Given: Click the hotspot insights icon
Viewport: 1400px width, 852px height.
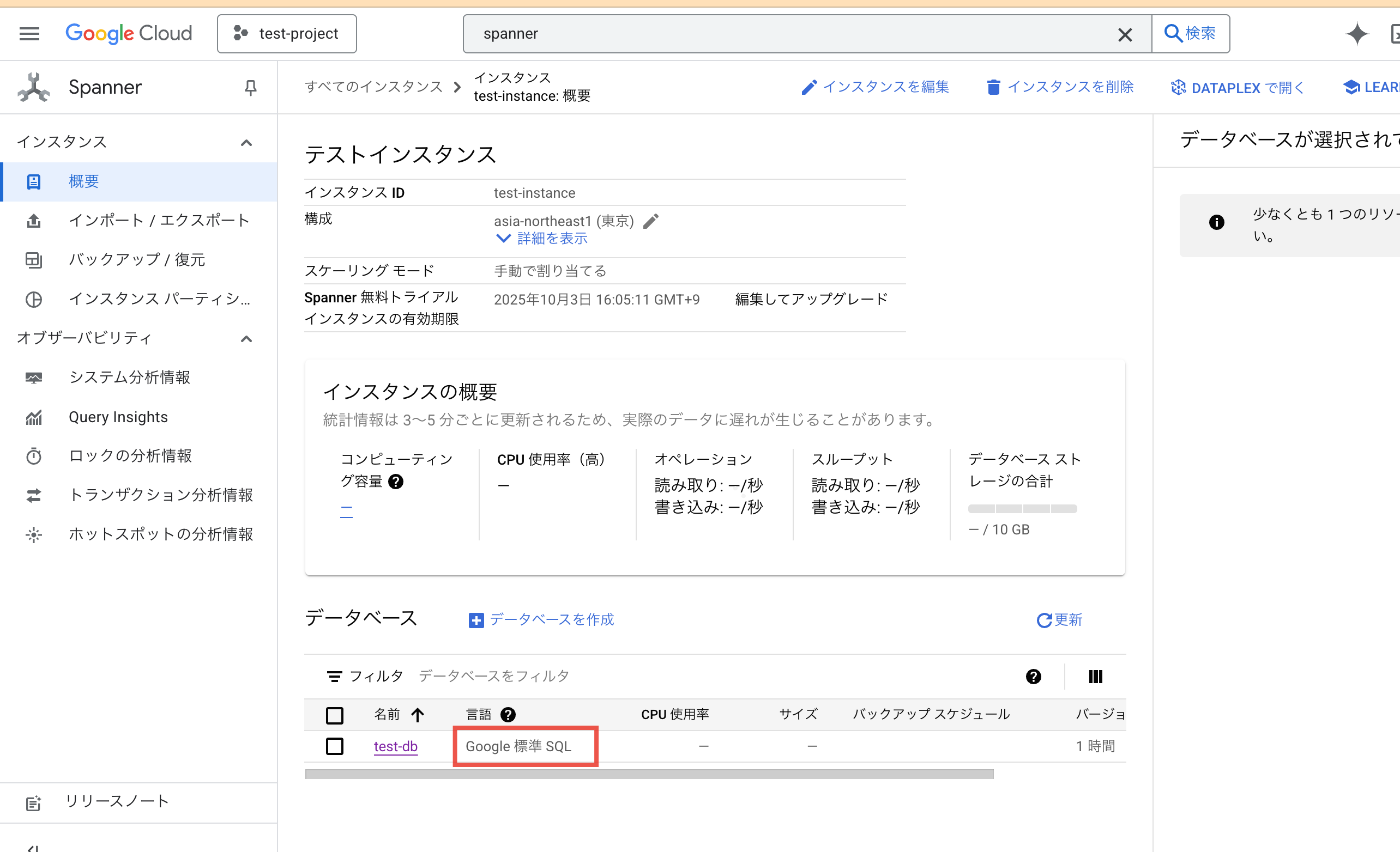Looking at the screenshot, I should click(x=34, y=535).
